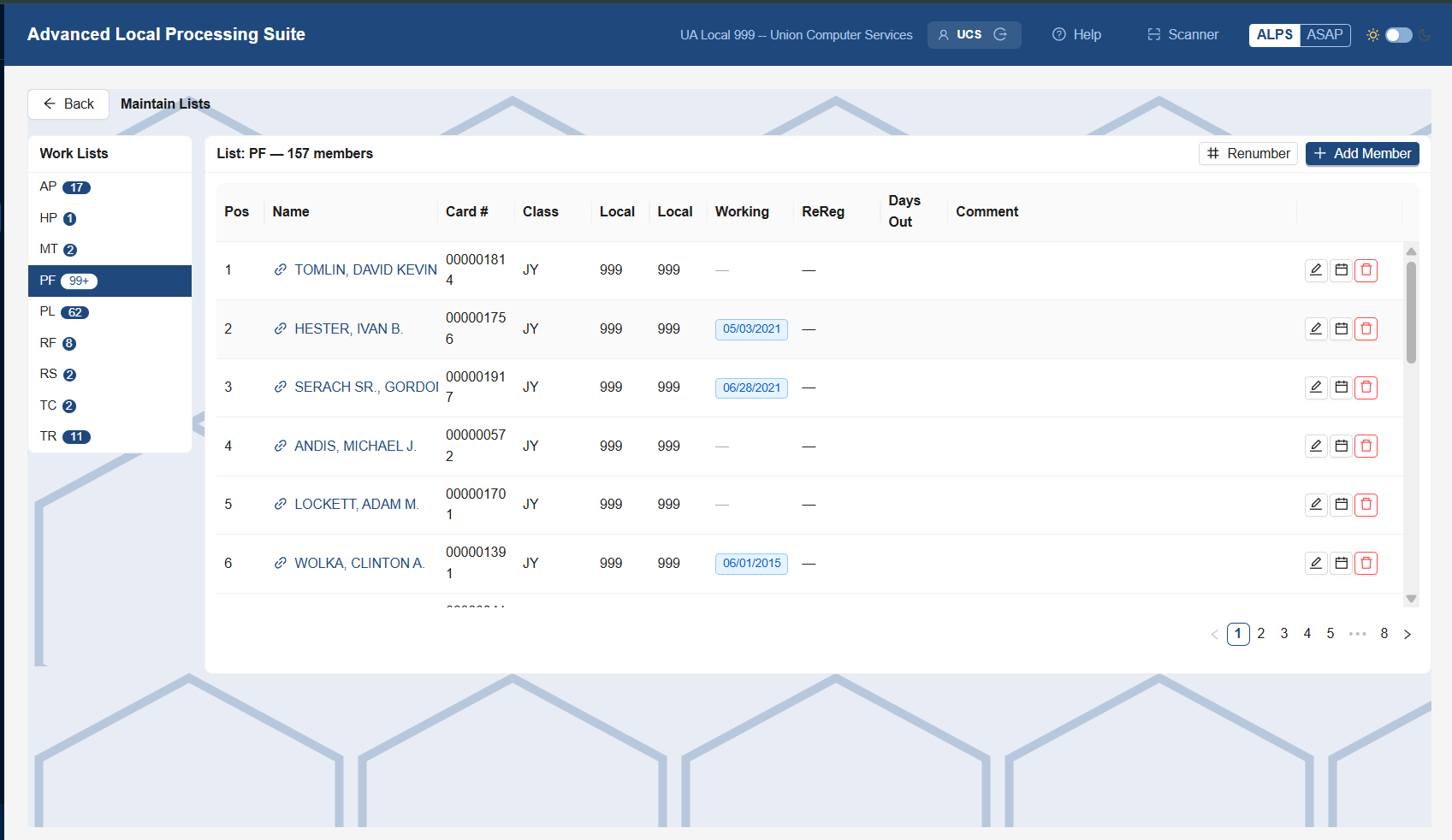1452x840 pixels.
Task: Select the HP work list
Action: click(x=110, y=219)
